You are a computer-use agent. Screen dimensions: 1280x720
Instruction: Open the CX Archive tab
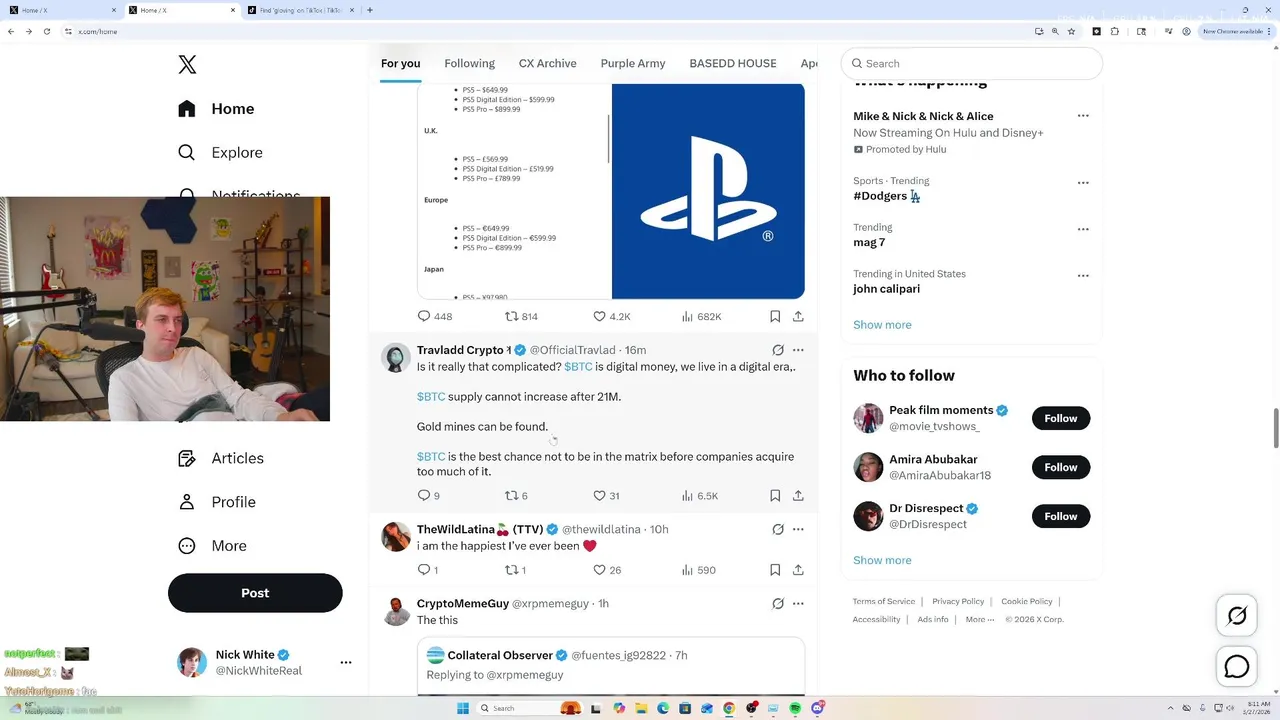click(547, 63)
